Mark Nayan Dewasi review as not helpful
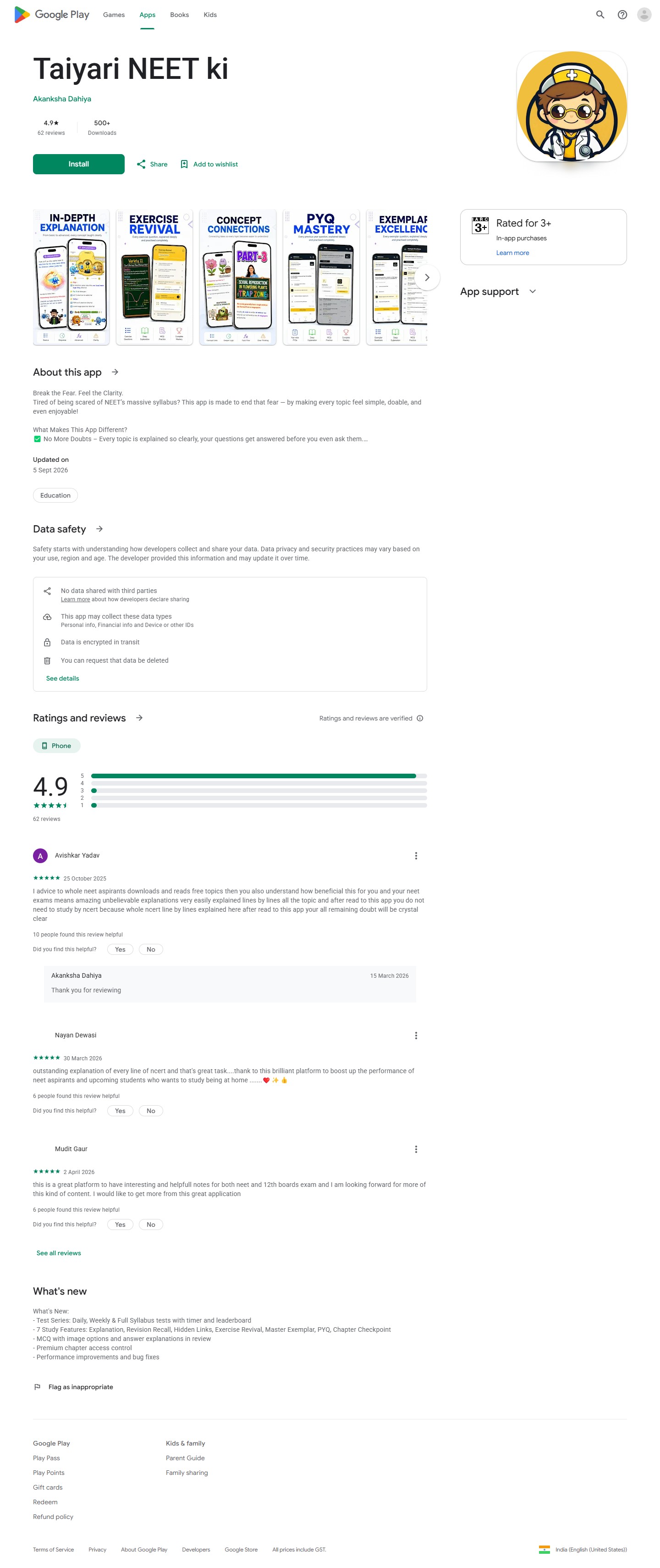This screenshot has width=660, height=1568. point(150,1110)
